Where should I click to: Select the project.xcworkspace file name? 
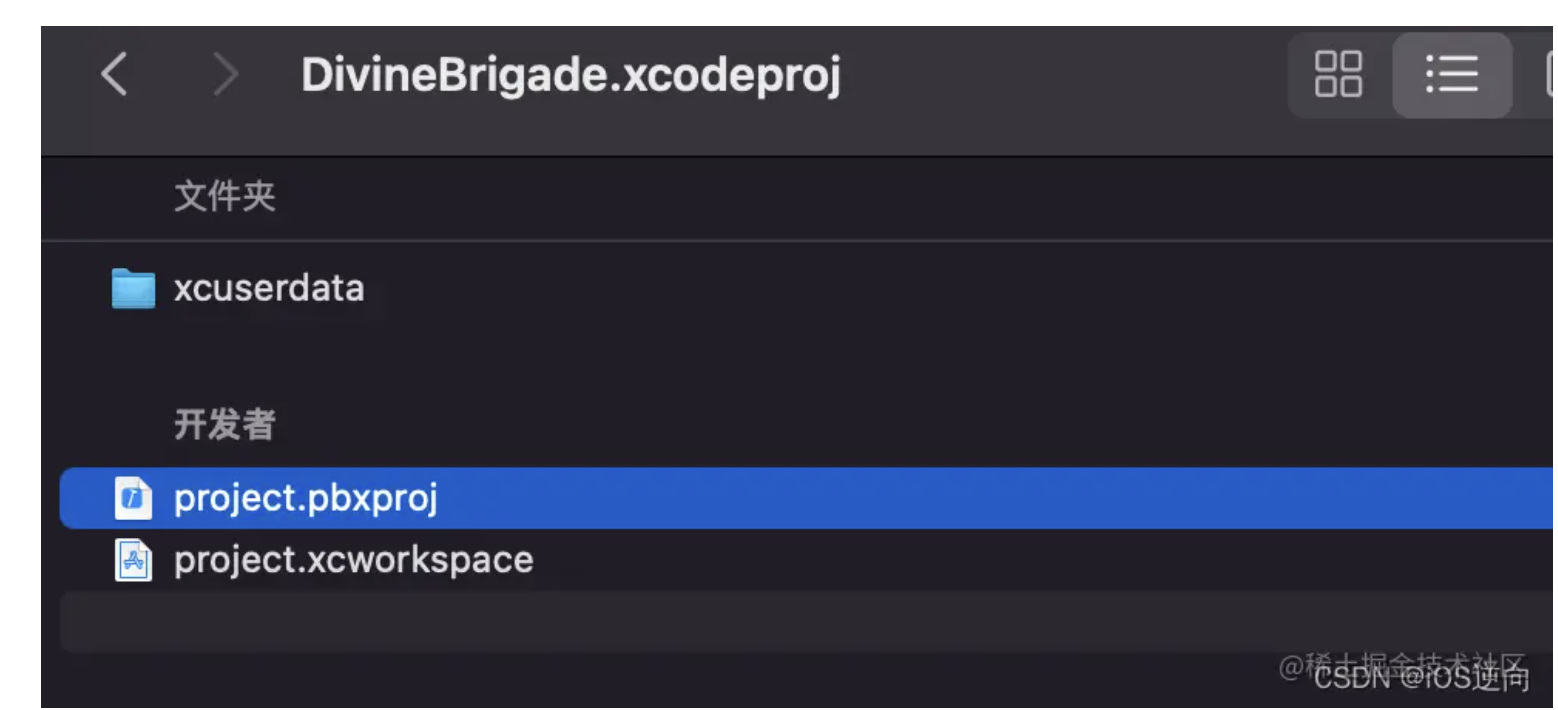click(x=354, y=560)
